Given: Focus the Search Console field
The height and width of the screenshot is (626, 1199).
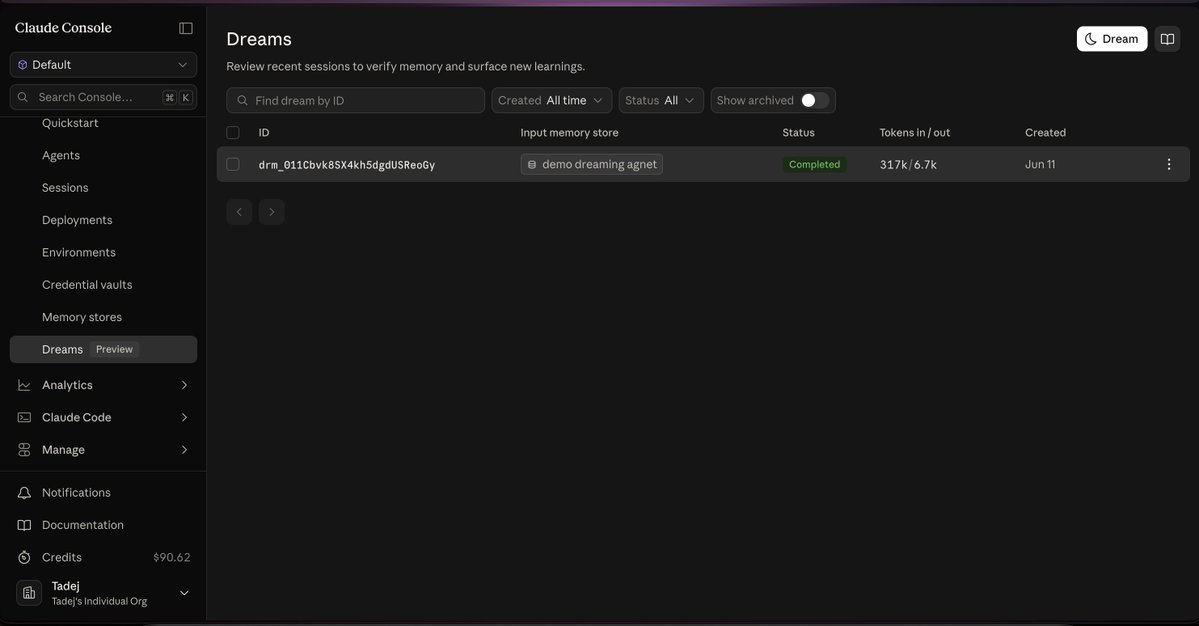Looking at the screenshot, I should pos(103,97).
